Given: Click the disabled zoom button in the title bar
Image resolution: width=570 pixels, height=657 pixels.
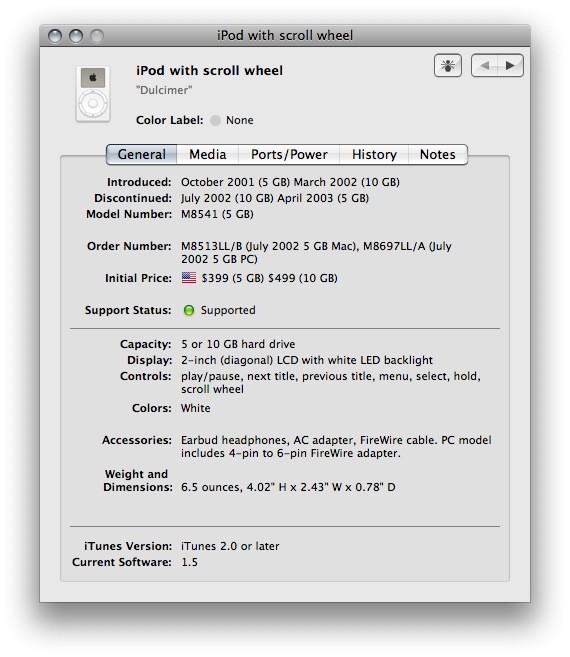Looking at the screenshot, I should click(97, 36).
